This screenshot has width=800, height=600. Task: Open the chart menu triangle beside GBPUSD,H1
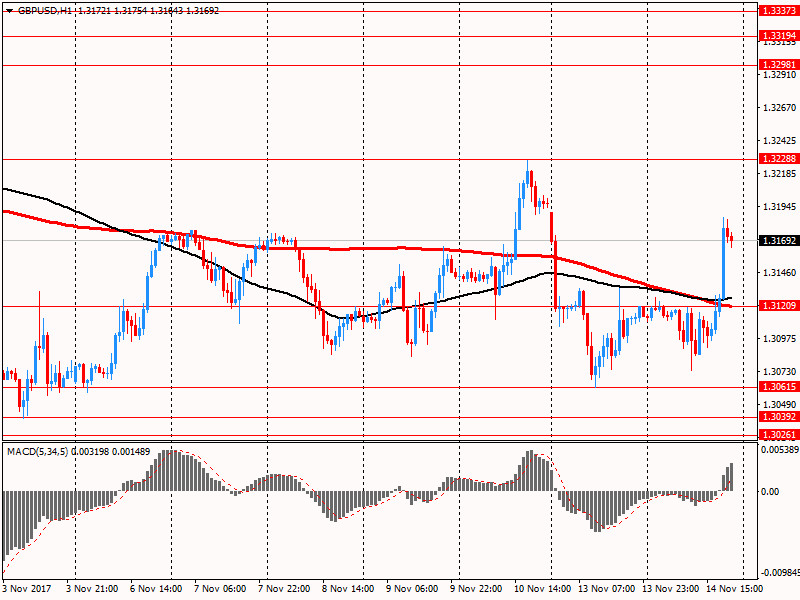[9, 11]
